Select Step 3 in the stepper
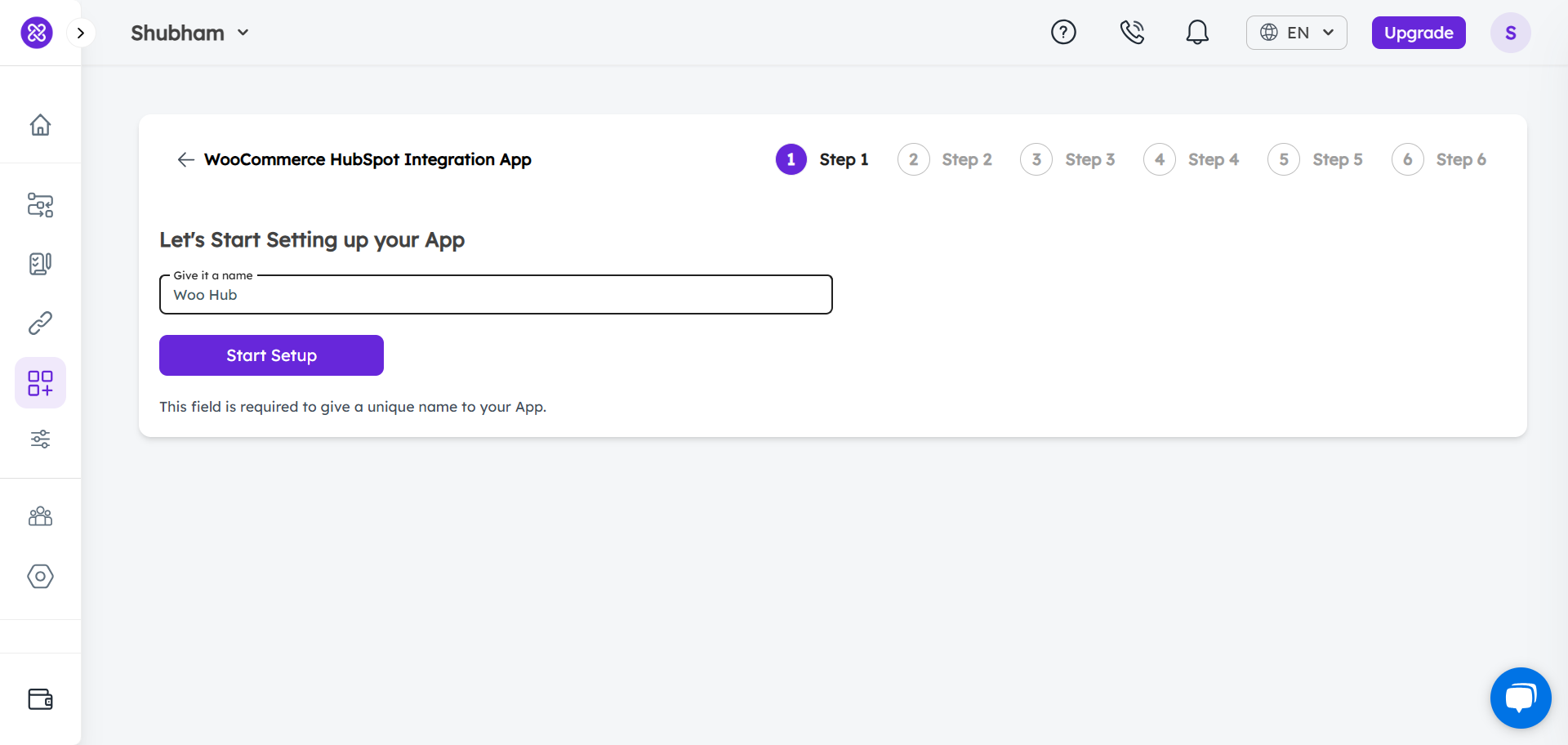1568x745 pixels. pyautogui.click(x=1068, y=159)
